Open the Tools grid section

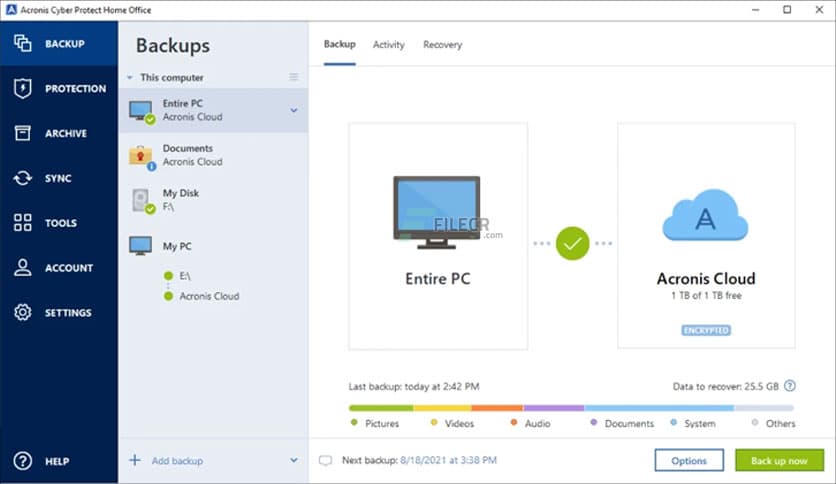pyautogui.click(x=22, y=223)
